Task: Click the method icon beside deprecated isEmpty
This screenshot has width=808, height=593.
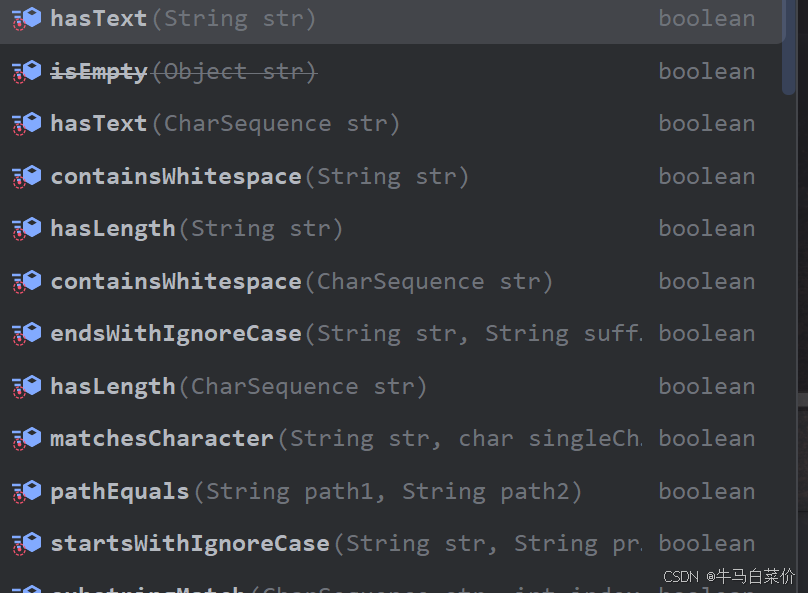Action: point(26,71)
